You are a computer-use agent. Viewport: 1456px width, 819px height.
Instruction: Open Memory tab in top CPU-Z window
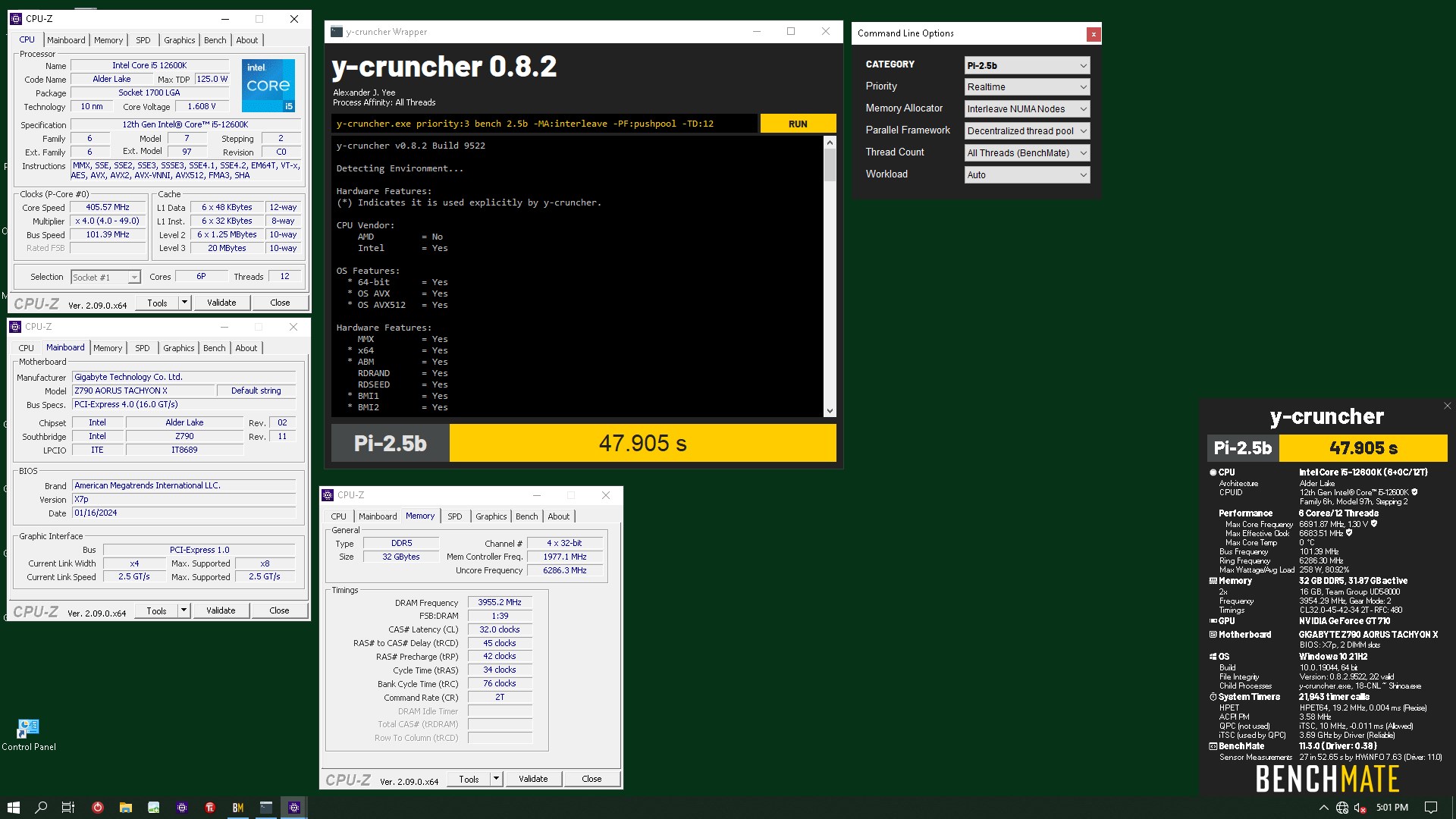click(x=108, y=40)
